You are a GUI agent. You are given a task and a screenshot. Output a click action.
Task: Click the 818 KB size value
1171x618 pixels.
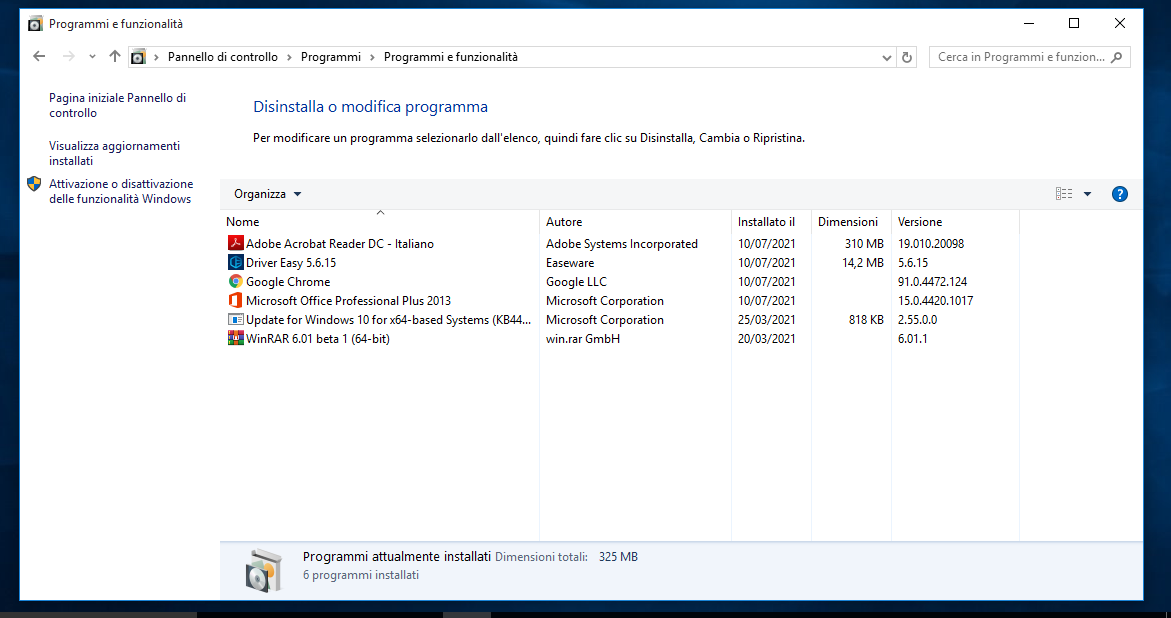(866, 319)
